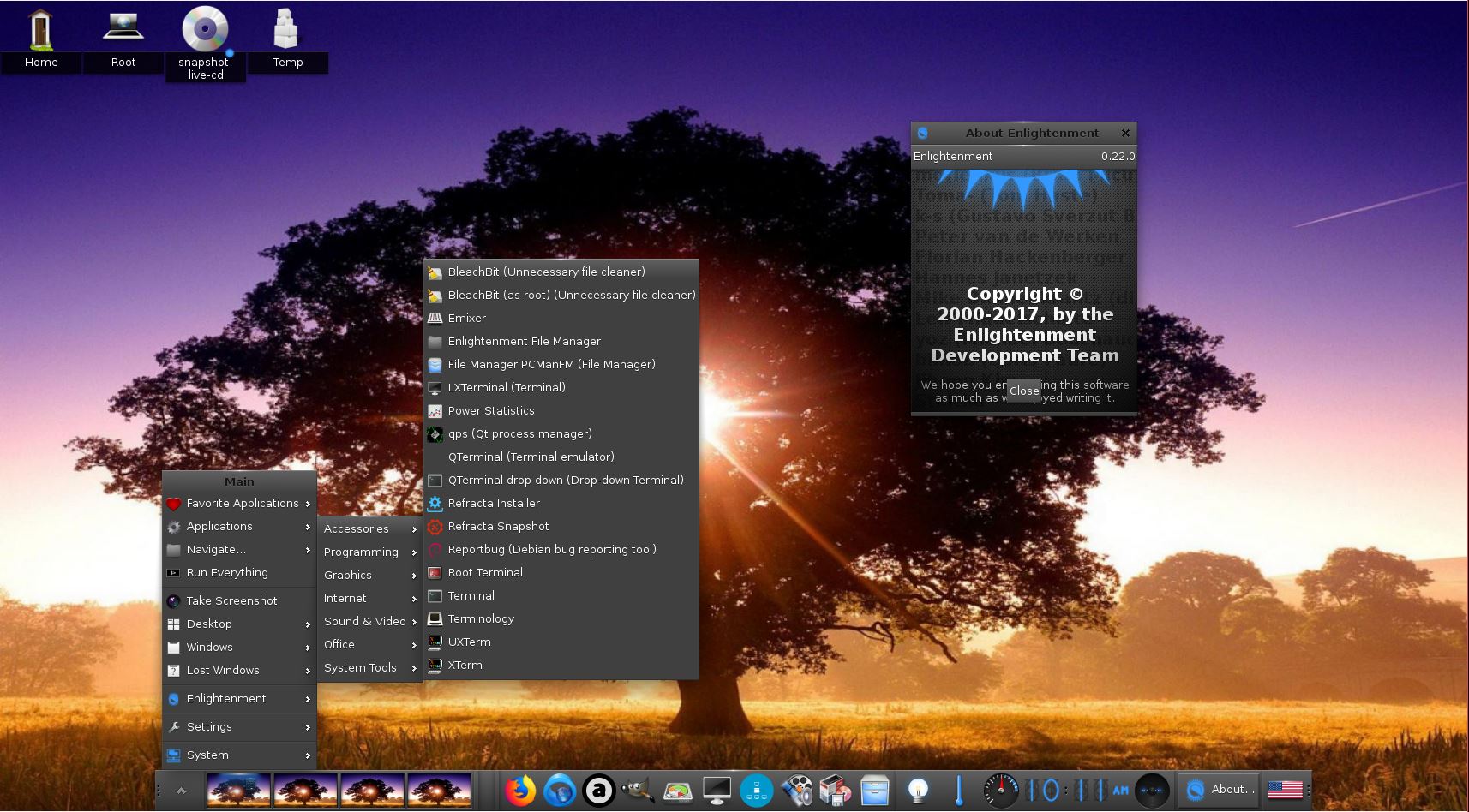Screen dimensions: 1469x812
Task: Select Take Screenshot in Main menu
Action: 239,600
